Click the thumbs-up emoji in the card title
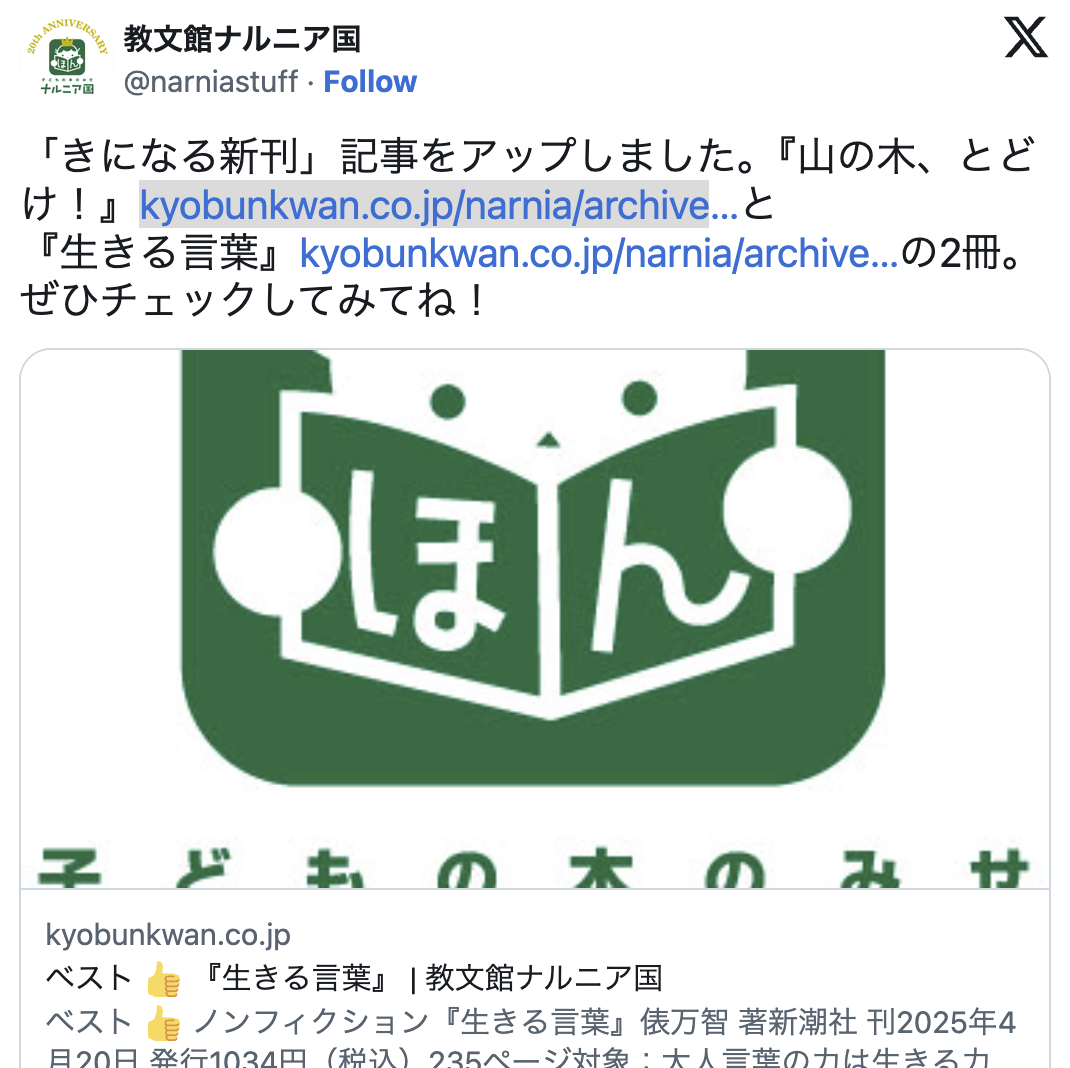This screenshot has height=1068, width=1070. [x=164, y=979]
